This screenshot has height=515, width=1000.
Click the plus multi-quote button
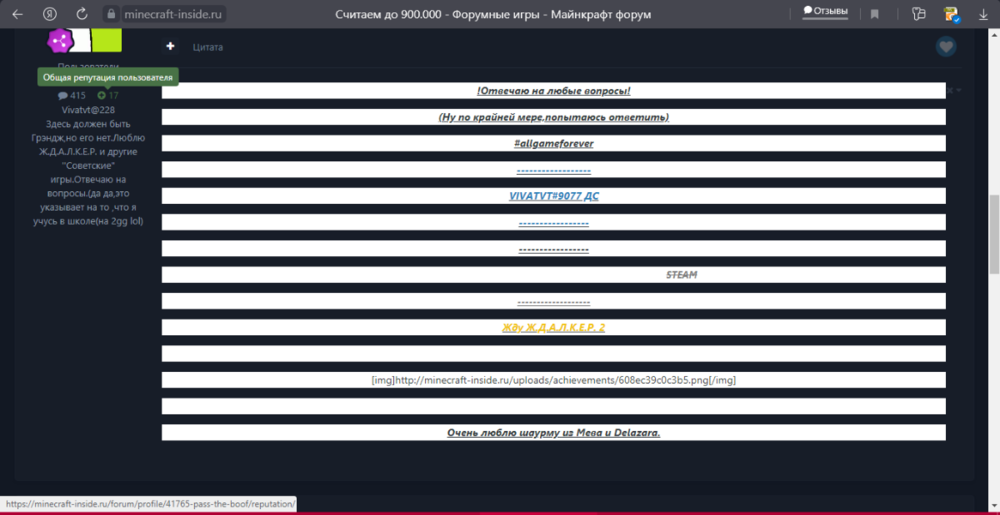(170, 47)
